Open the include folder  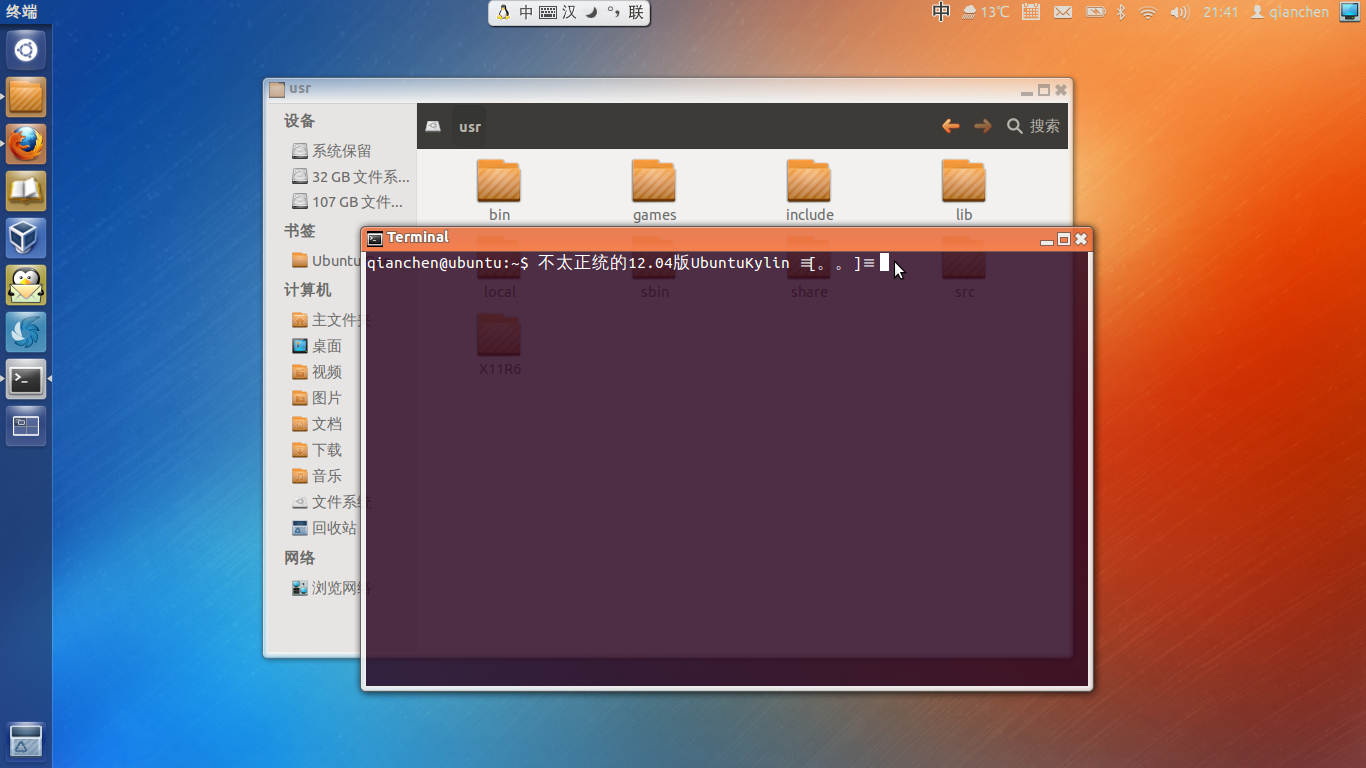click(809, 191)
